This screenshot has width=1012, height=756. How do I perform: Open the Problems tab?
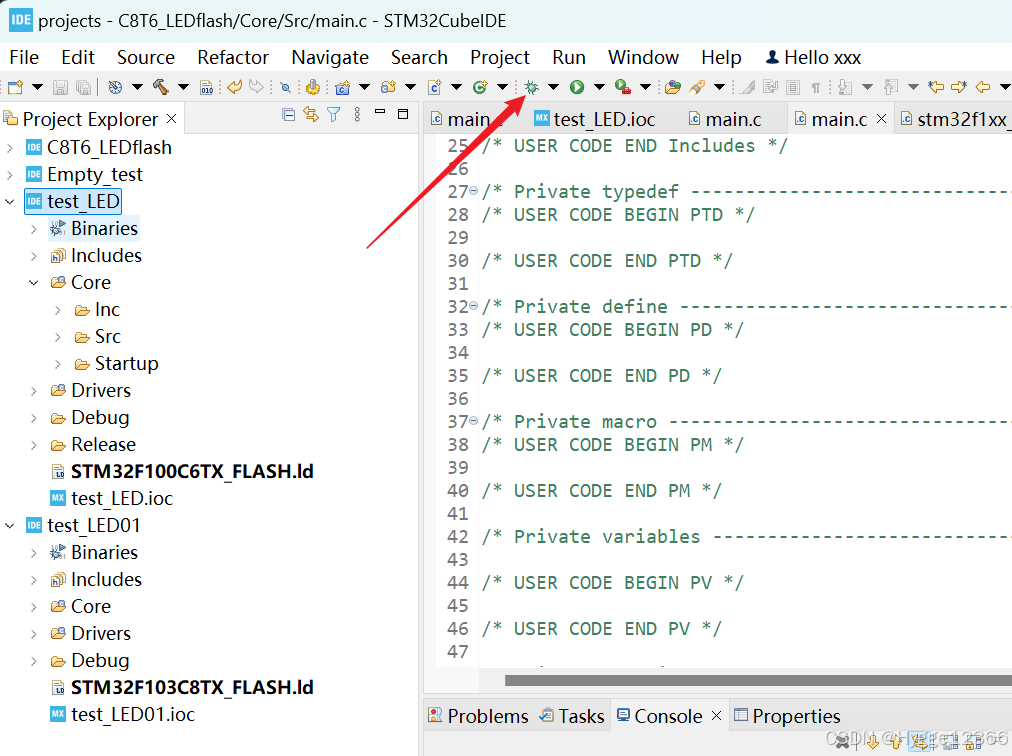click(478, 716)
